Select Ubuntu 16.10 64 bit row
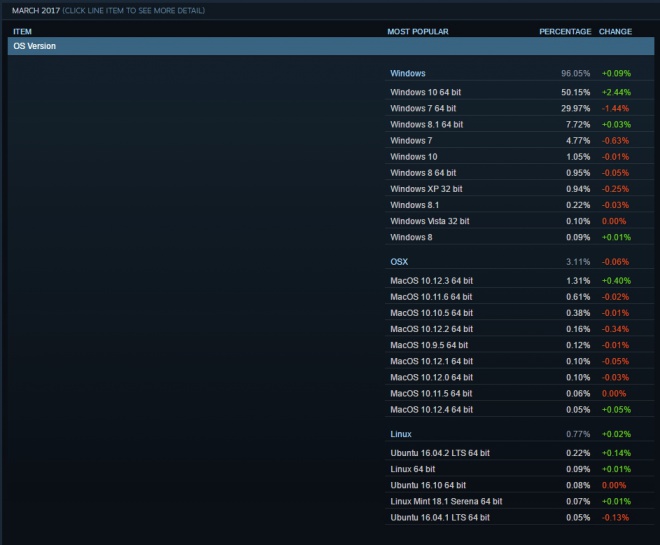The image size is (660, 545). pyautogui.click(x=519, y=485)
